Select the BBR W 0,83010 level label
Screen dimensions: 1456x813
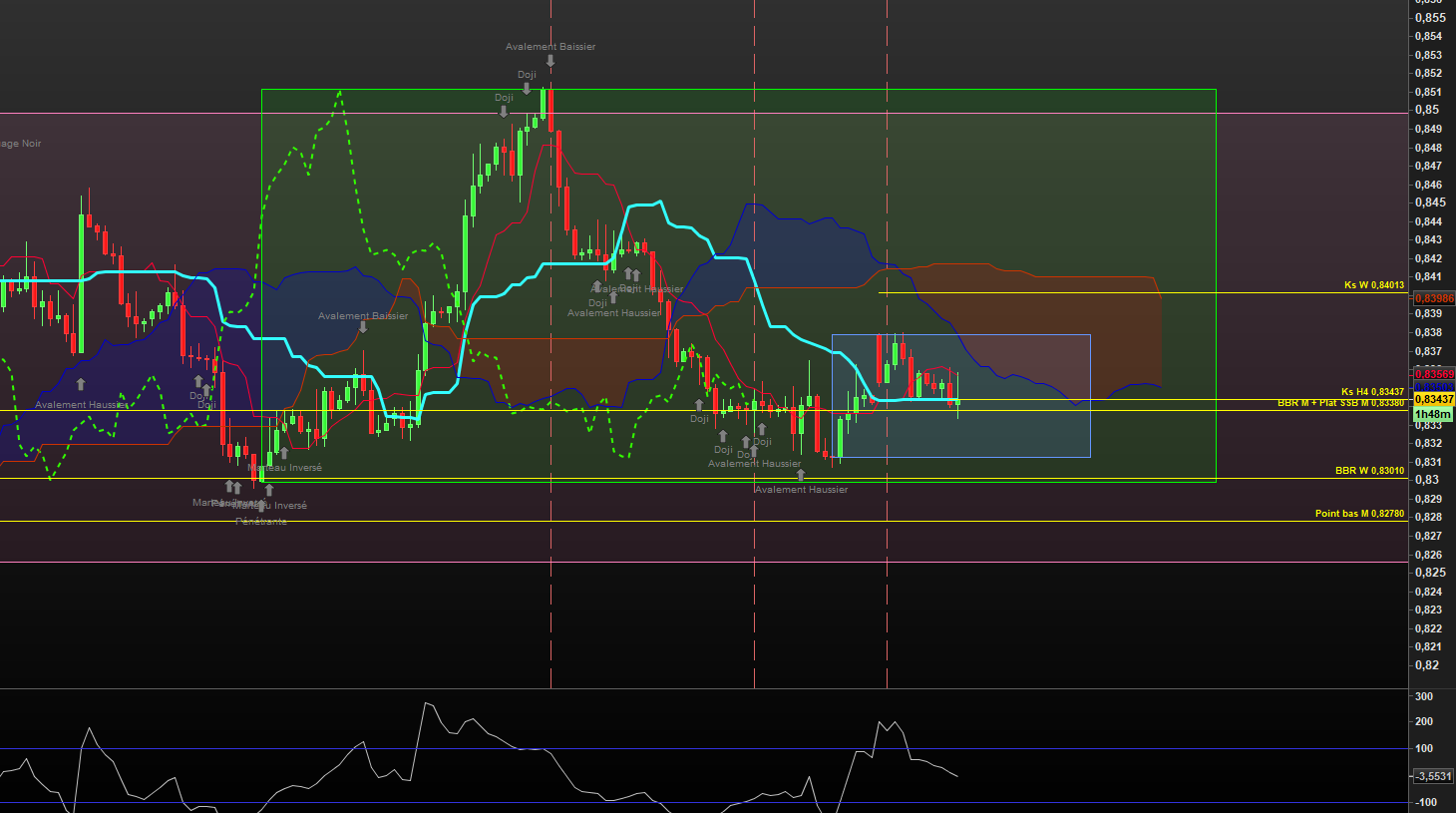[1369, 471]
